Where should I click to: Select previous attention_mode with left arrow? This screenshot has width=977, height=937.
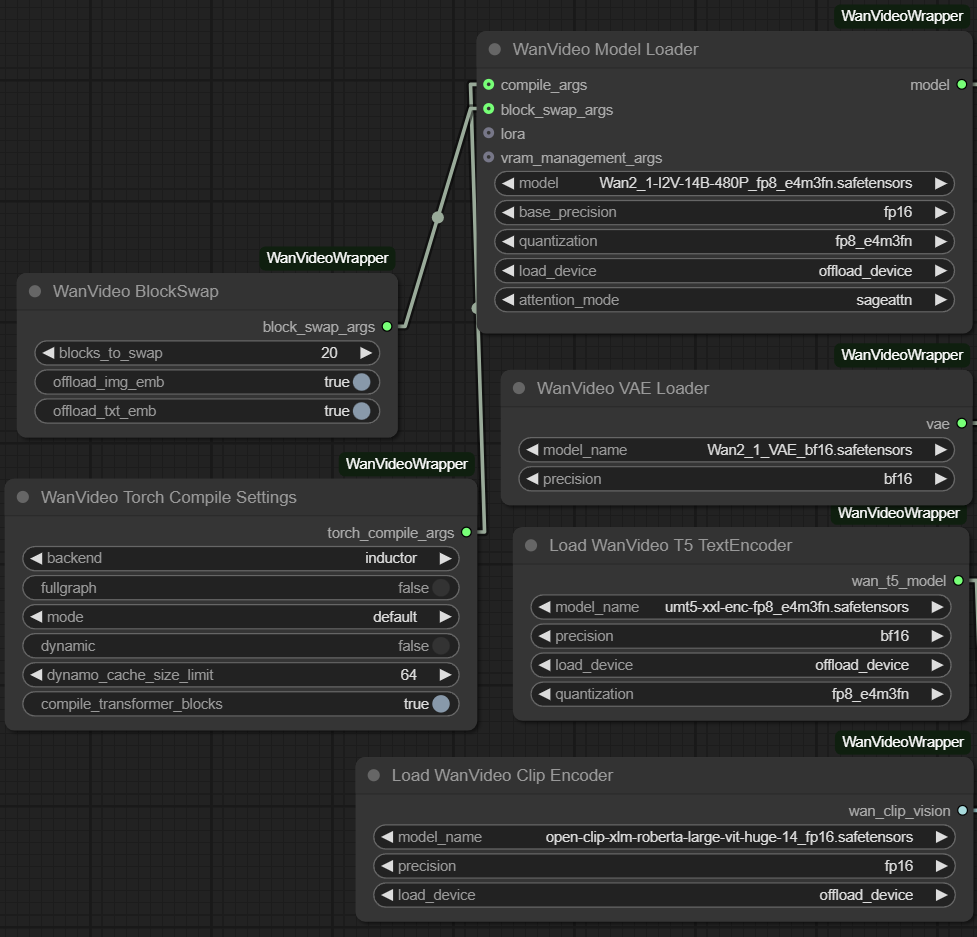pos(508,300)
